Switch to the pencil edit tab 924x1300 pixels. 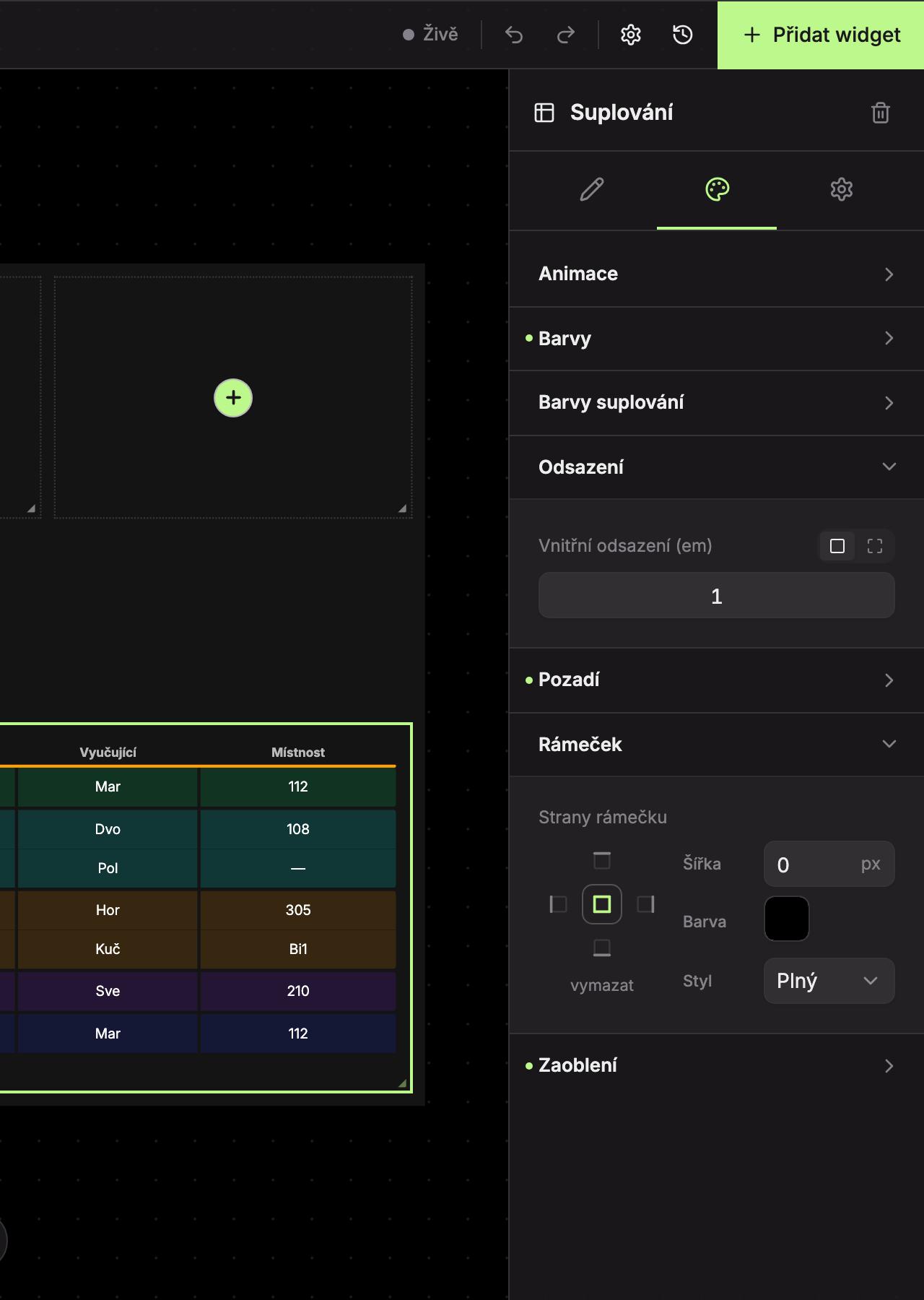click(x=592, y=190)
